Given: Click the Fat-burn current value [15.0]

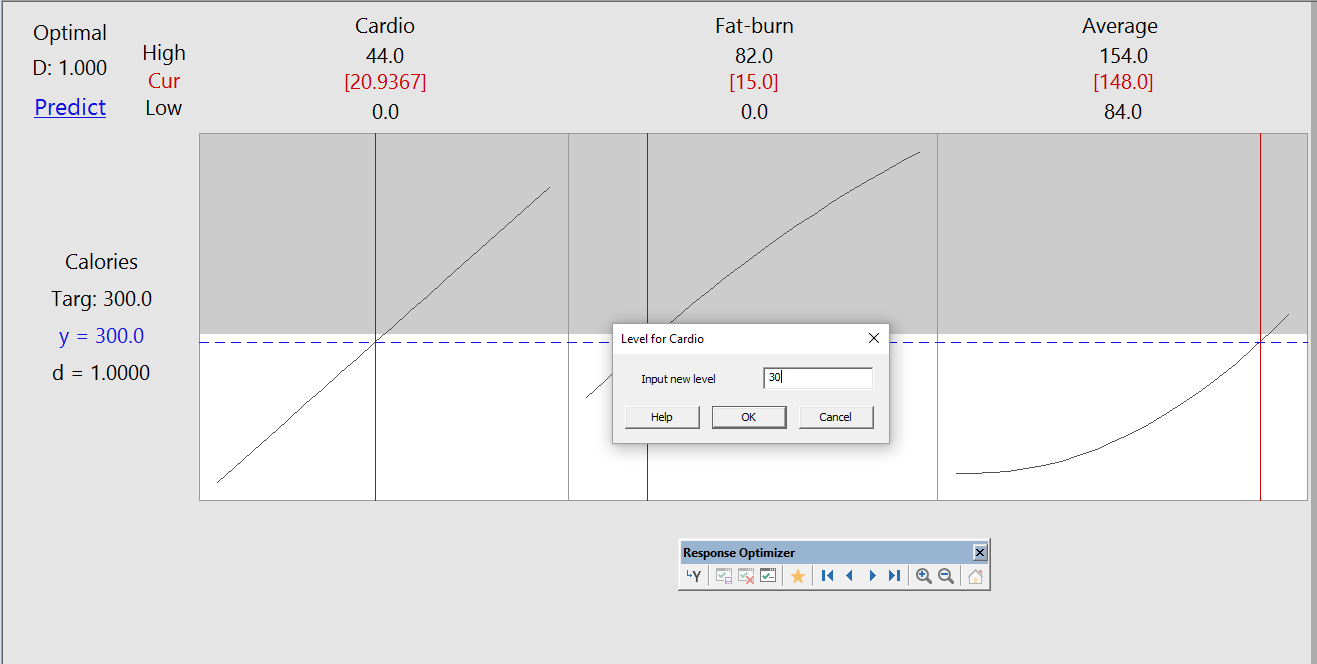Looking at the screenshot, I should point(754,82).
